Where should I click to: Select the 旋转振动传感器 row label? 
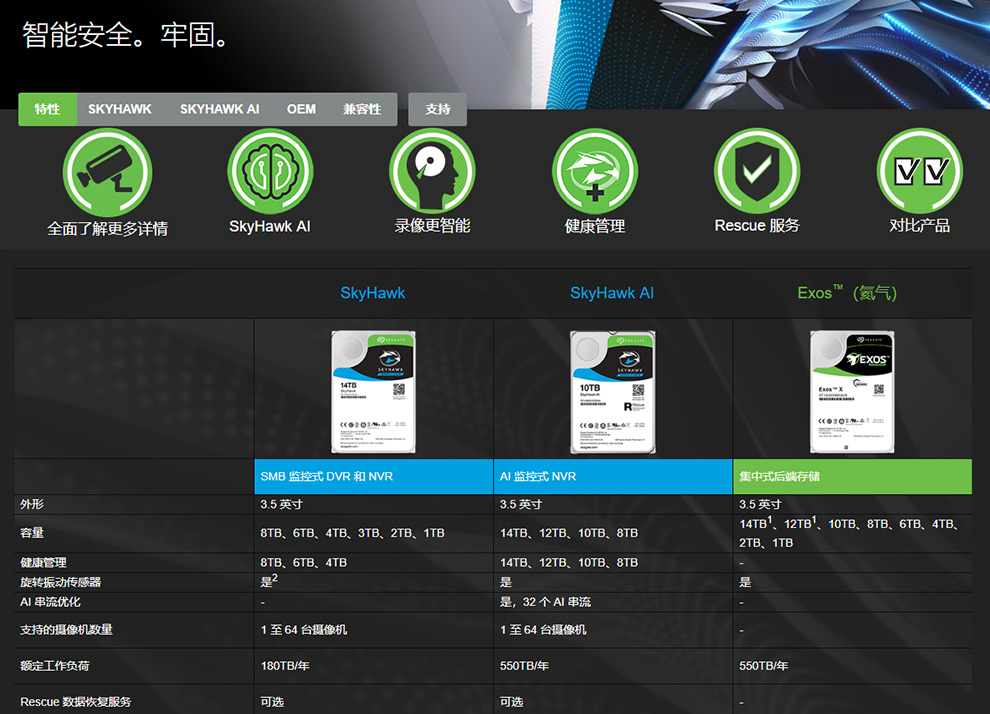pyautogui.click(x=61, y=582)
